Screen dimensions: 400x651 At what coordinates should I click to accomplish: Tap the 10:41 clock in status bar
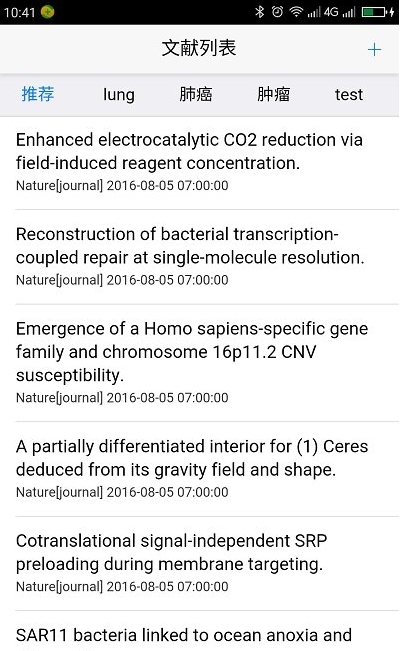pyautogui.click(x=20, y=12)
